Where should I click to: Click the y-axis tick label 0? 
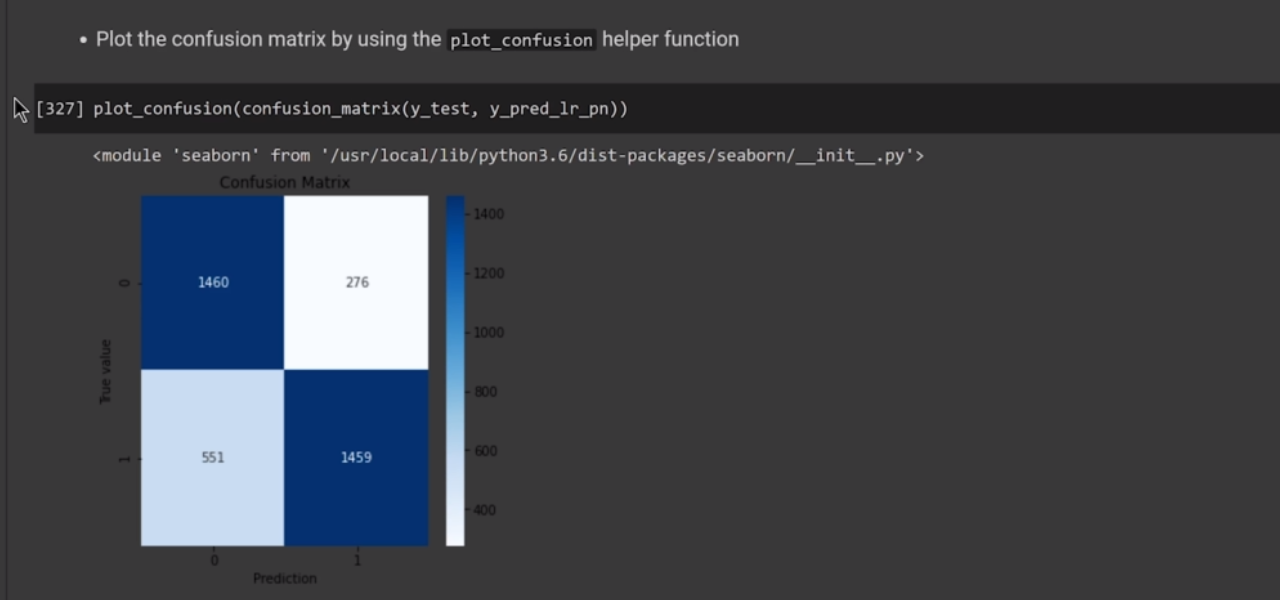[125, 283]
